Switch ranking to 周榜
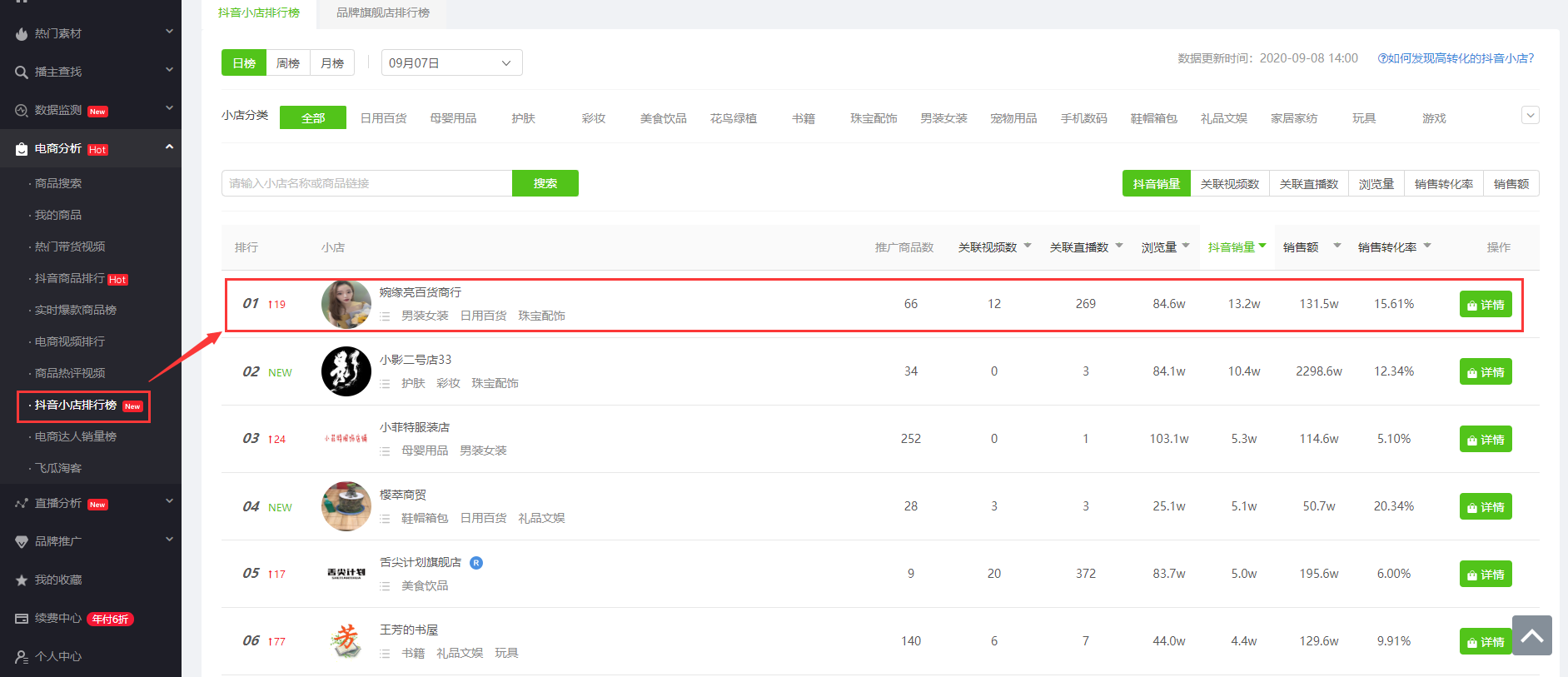The width and height of the screenshot is (1568, 677). 288,63
